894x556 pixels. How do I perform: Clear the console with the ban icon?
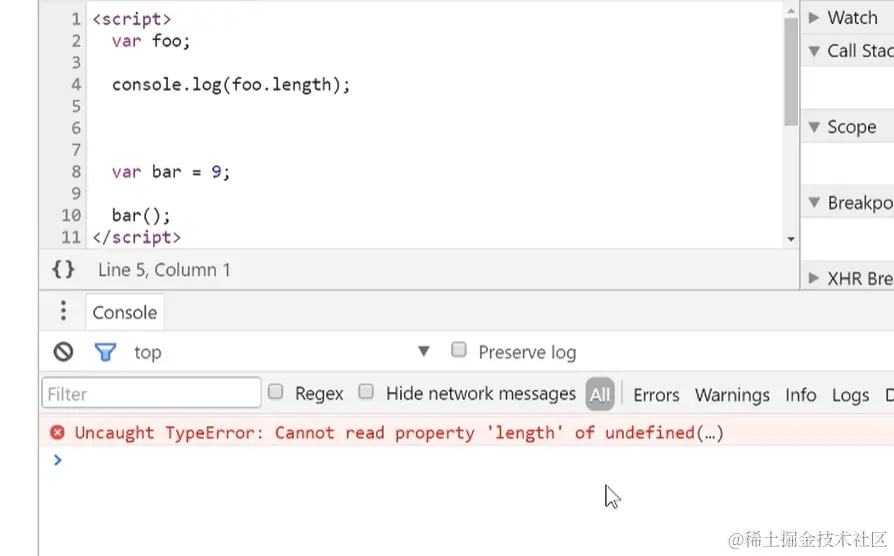coord(63,352)
